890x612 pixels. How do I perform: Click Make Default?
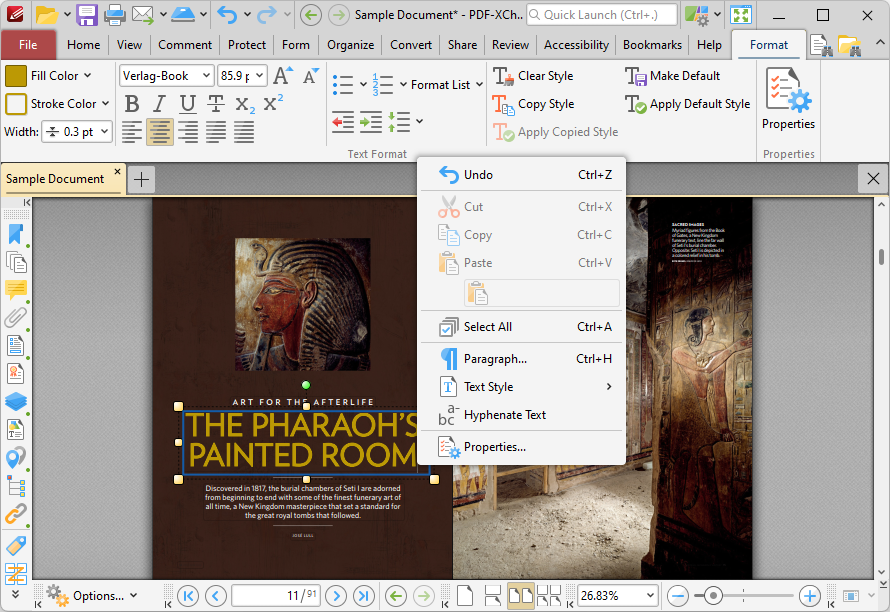pyautogui.click(x=673, y=76)
